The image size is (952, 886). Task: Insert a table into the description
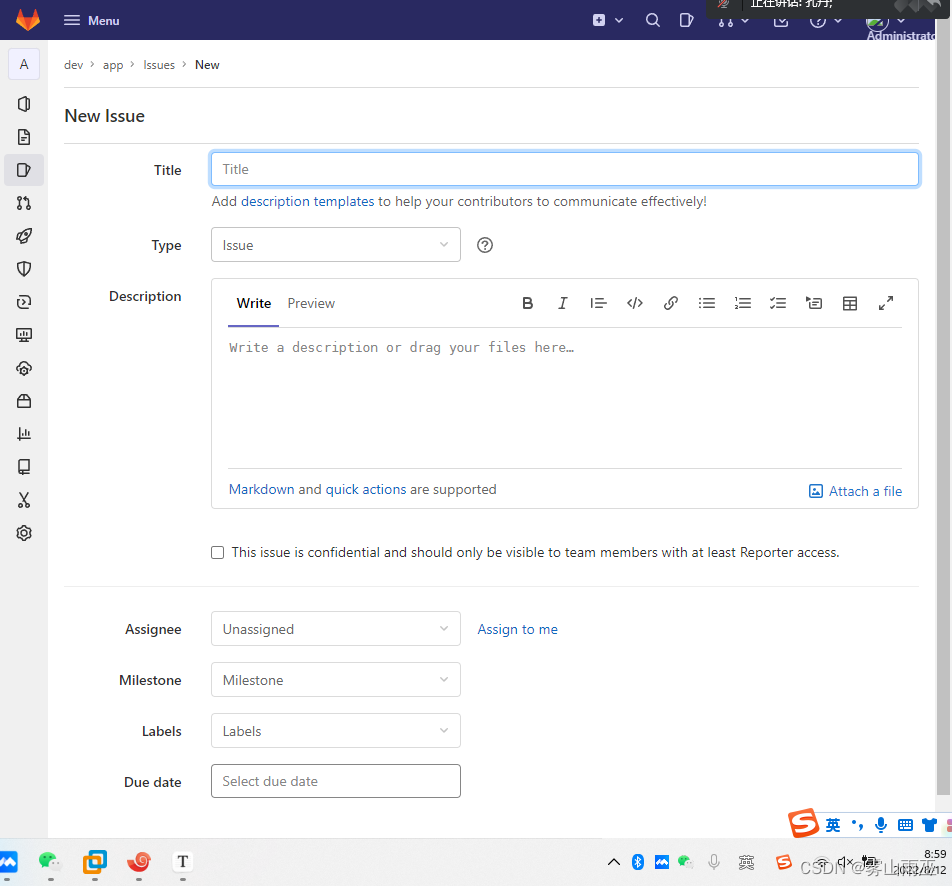[x=849, y=303]
